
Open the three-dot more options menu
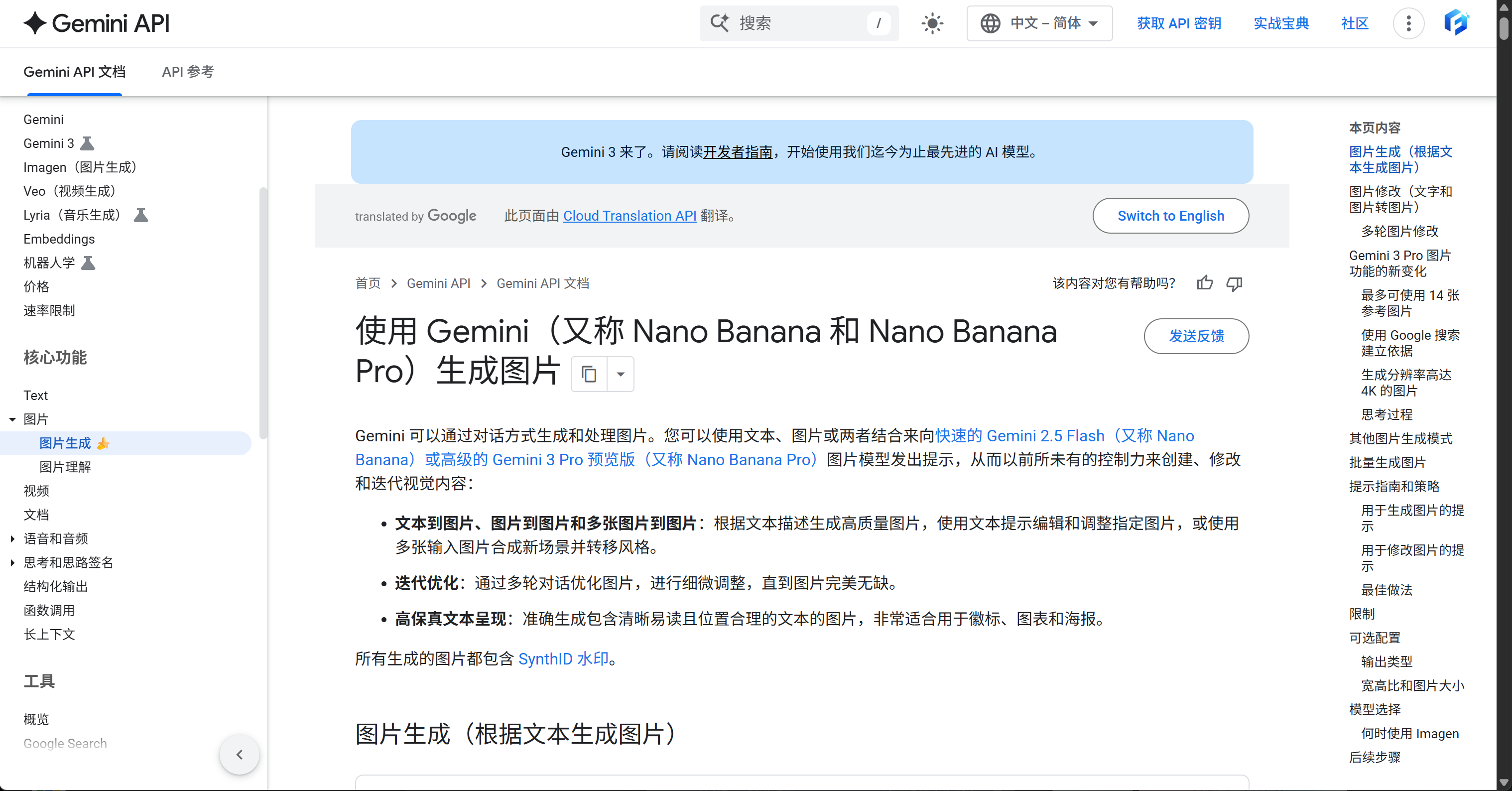(x=1409, y=23)
